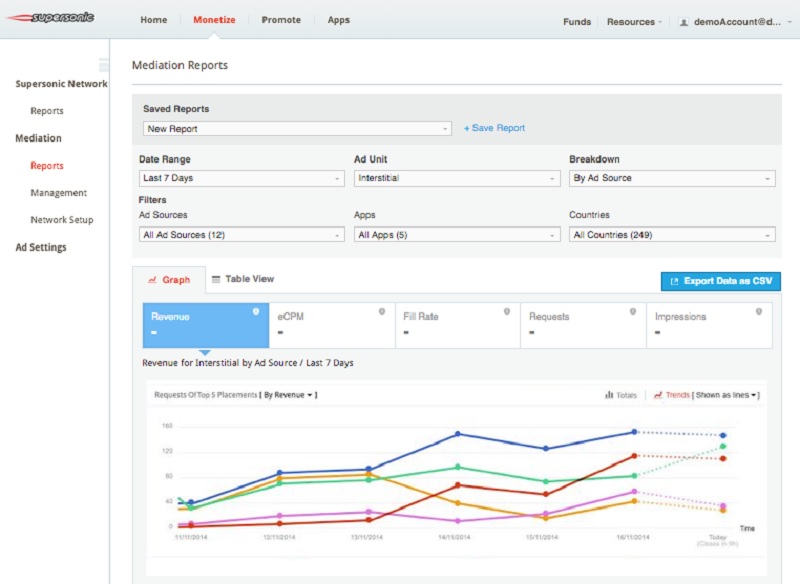800x584 pixels.
Task: Click the export icon in the CSV button
Action: [x=674, y=281]
